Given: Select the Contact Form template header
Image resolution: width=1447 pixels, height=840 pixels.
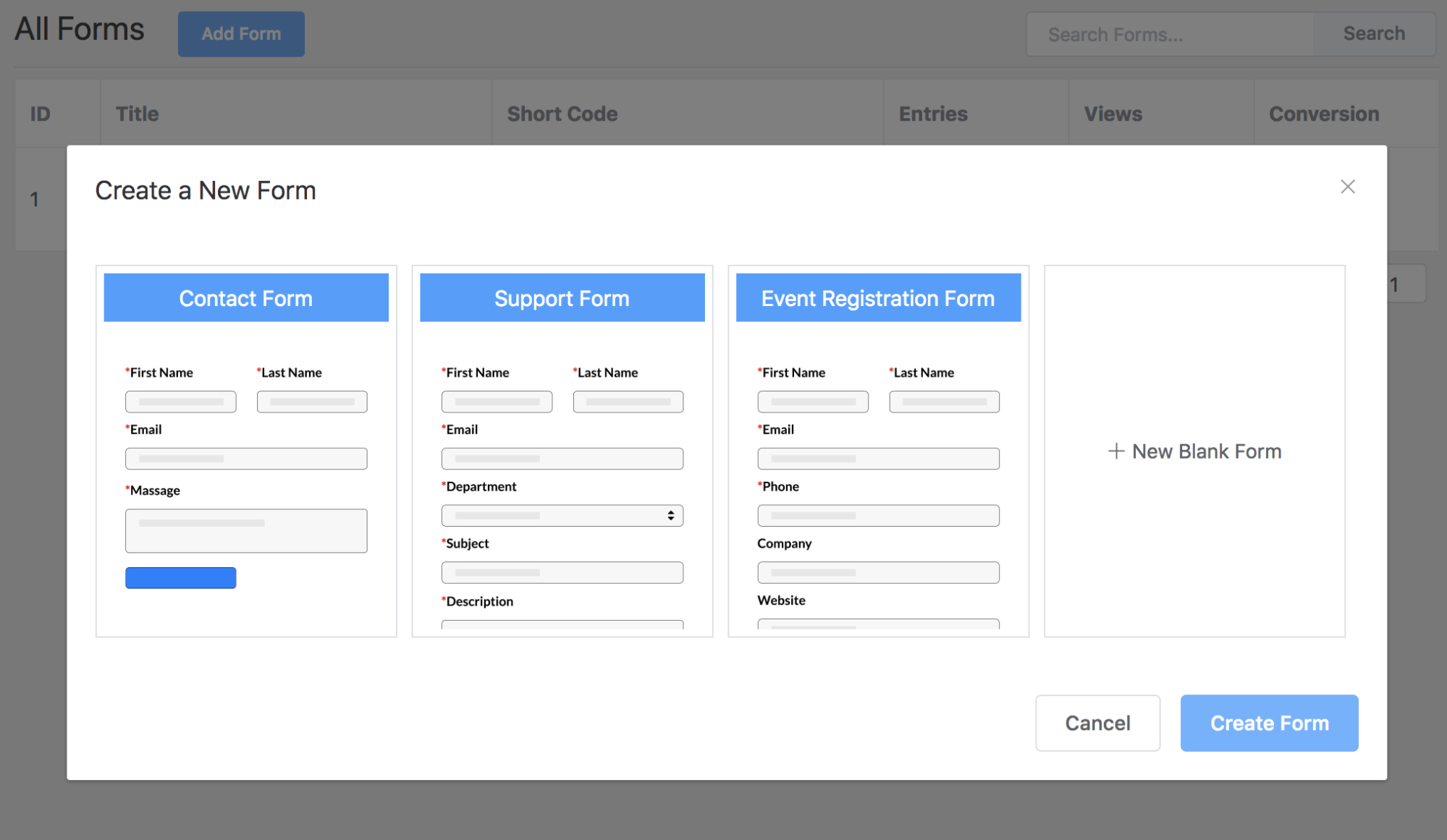Looking at the screenshot, I should (x=246, y=298).
